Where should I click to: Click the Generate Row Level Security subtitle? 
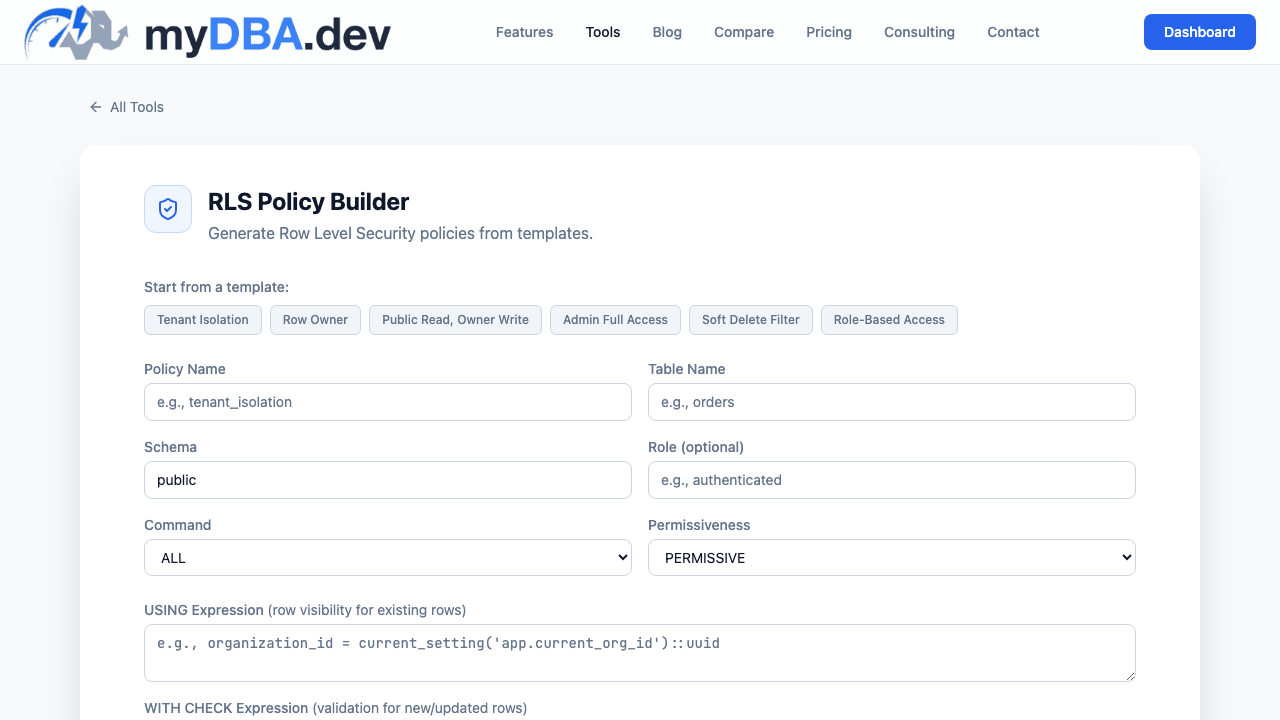tap(400, 233)
